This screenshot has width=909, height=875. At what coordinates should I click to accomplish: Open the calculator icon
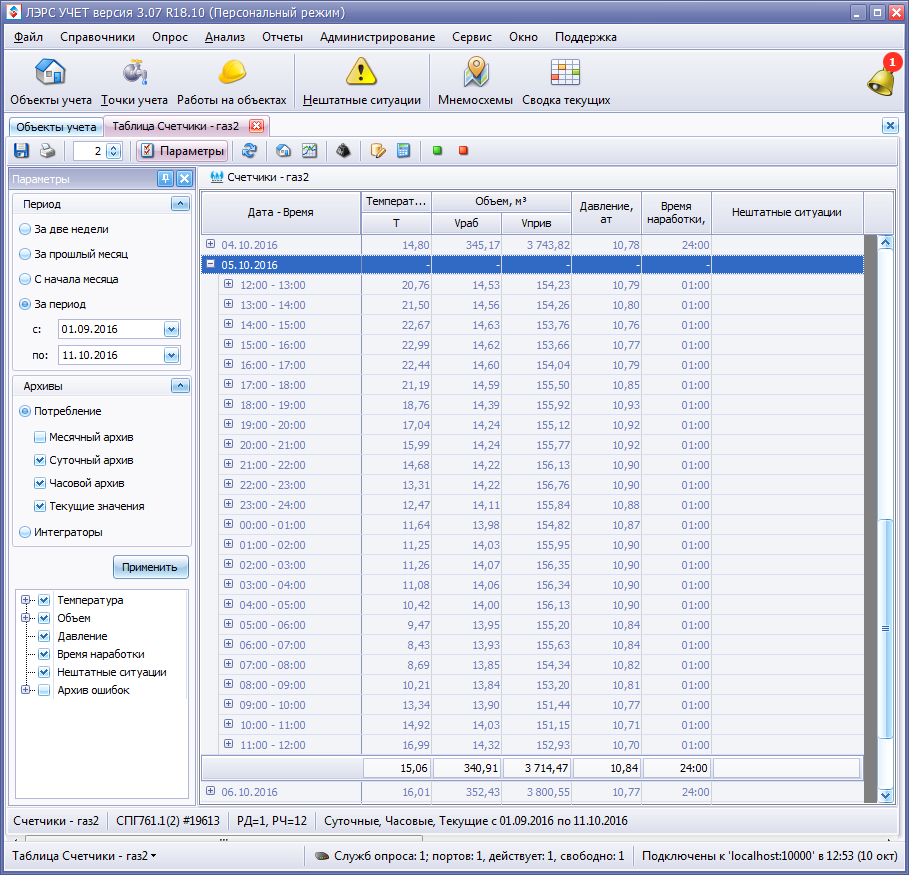(x=403, y=151)
